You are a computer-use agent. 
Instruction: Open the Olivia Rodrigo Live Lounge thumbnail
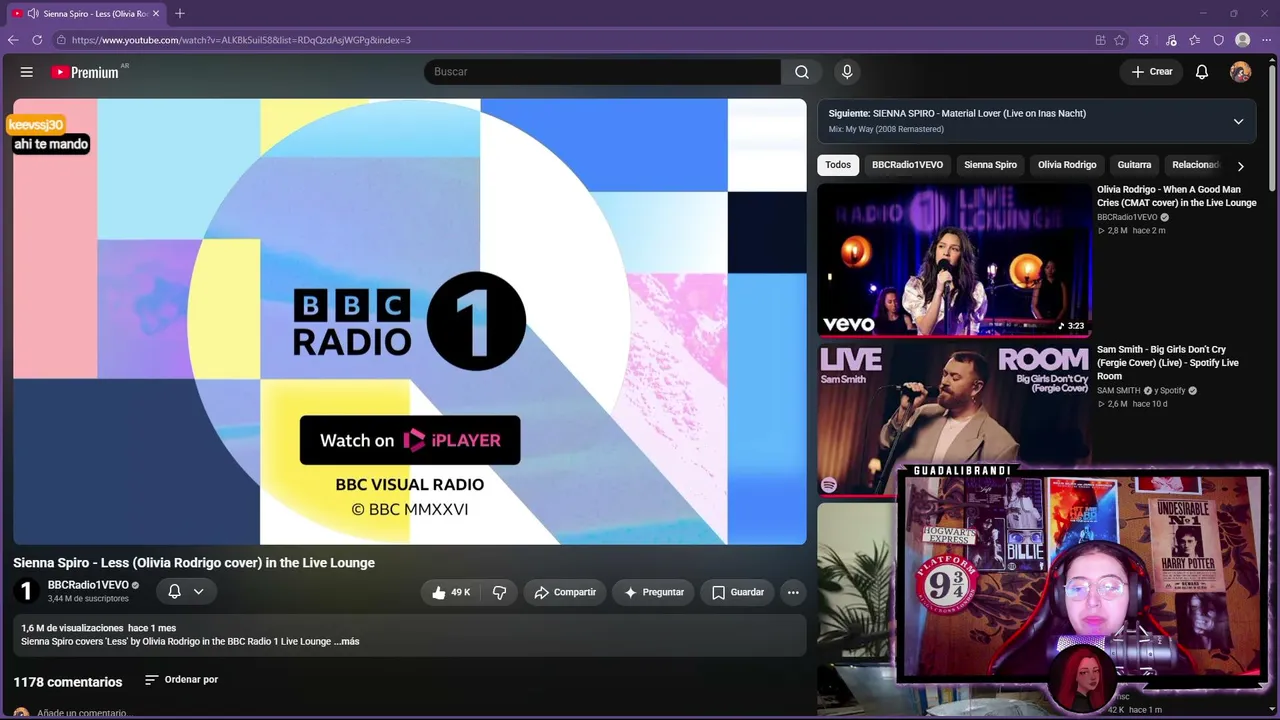click(954, 260)
